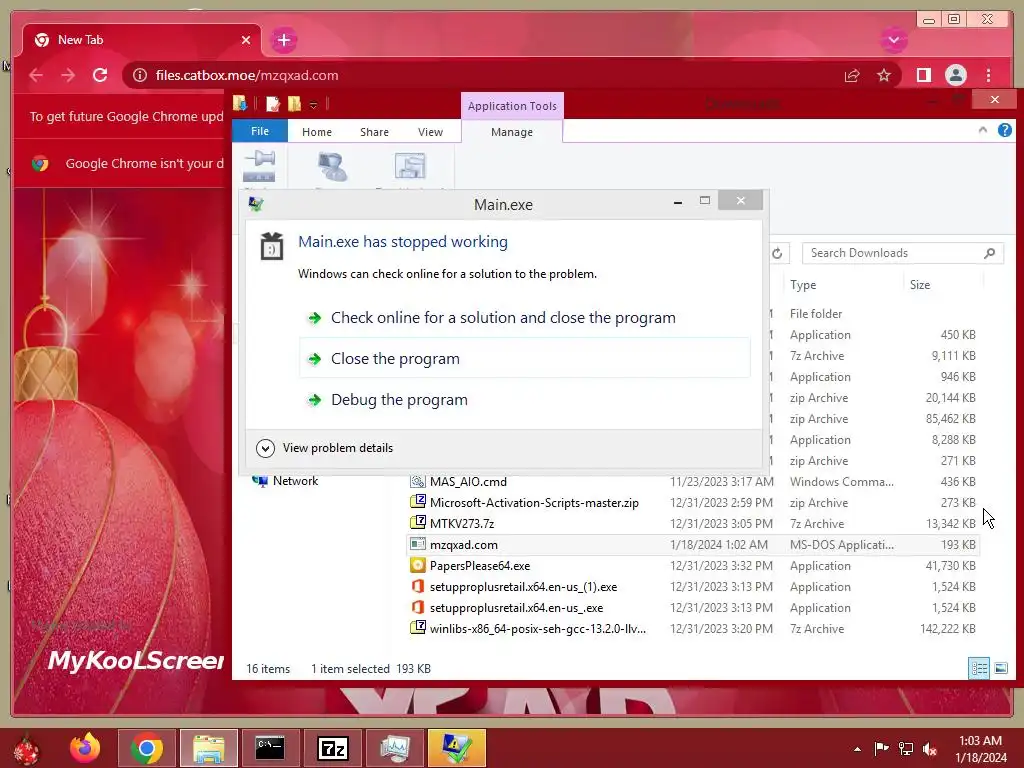Open a new Chrome tab with plus
Image resolution: width=1024 pixels, height=768 pixels.
click(283, 40)
